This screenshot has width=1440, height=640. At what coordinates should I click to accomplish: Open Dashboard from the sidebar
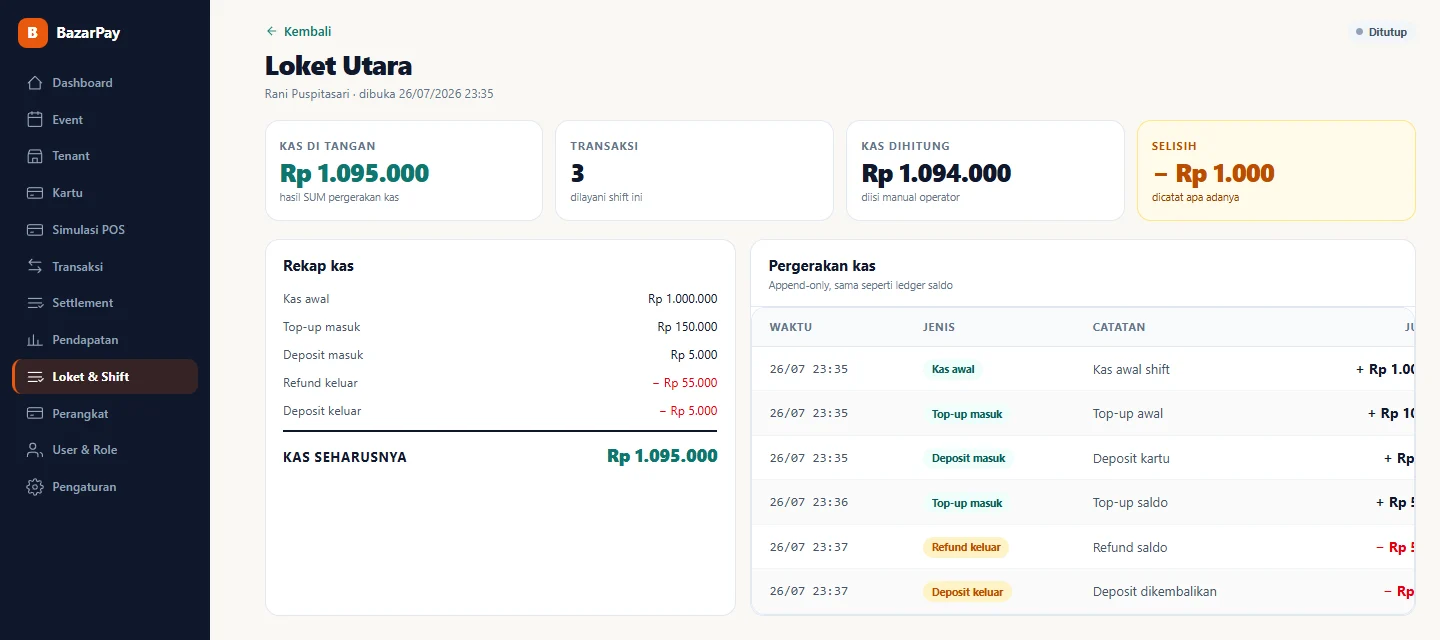pyautogui.click(x=105, y=83)
